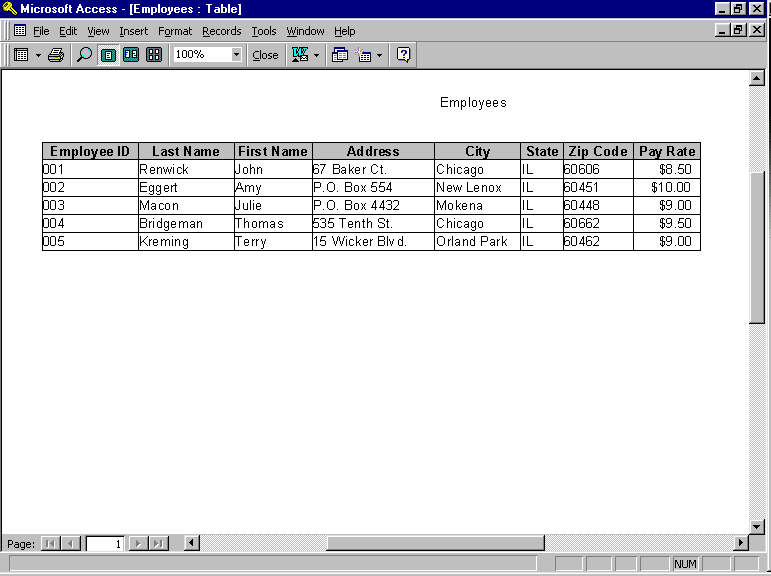Go to next page navigation button
Screen dimensions: 771x576
click(138, 544)
